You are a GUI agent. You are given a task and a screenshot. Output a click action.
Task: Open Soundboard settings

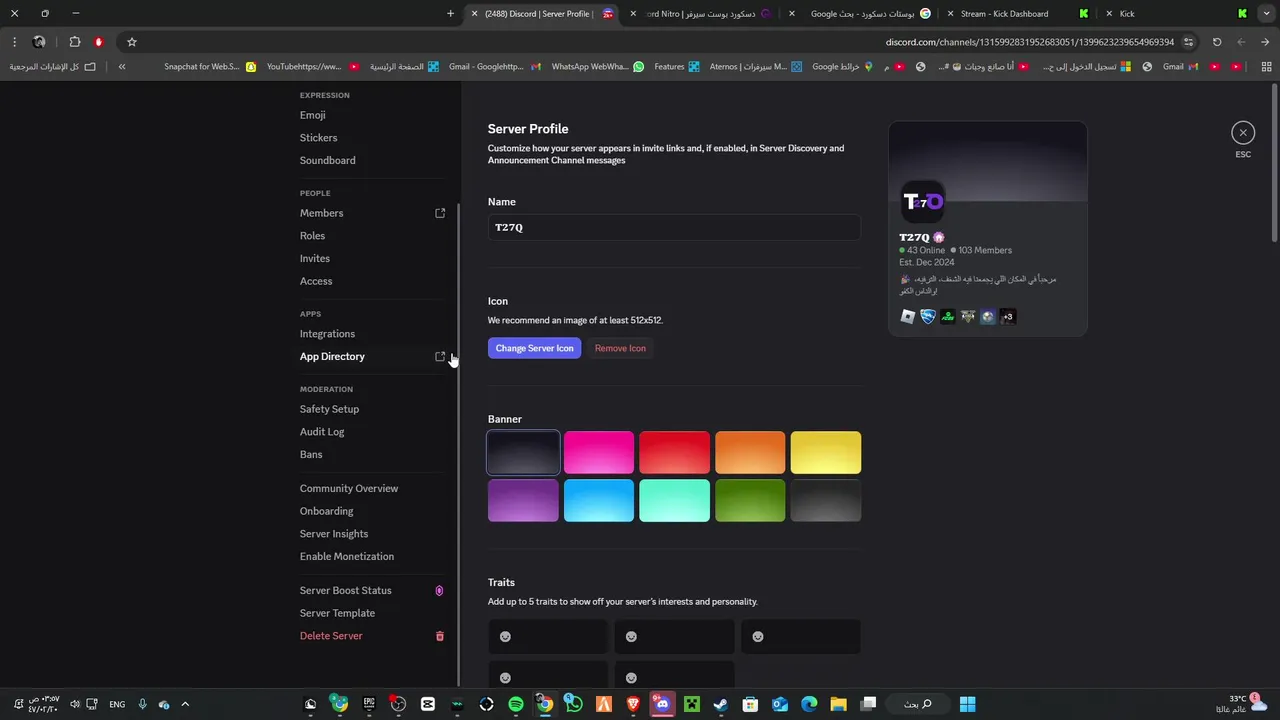coord(328,160)
